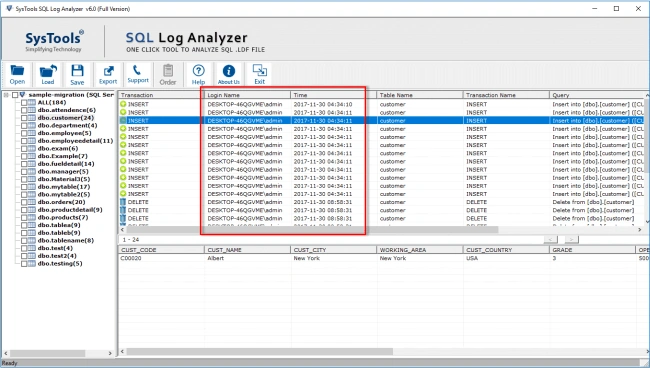This screenshot has height=368, width=650.
Task: Check the dbo.employee(5) checkbox
Action: coord(24,133)
